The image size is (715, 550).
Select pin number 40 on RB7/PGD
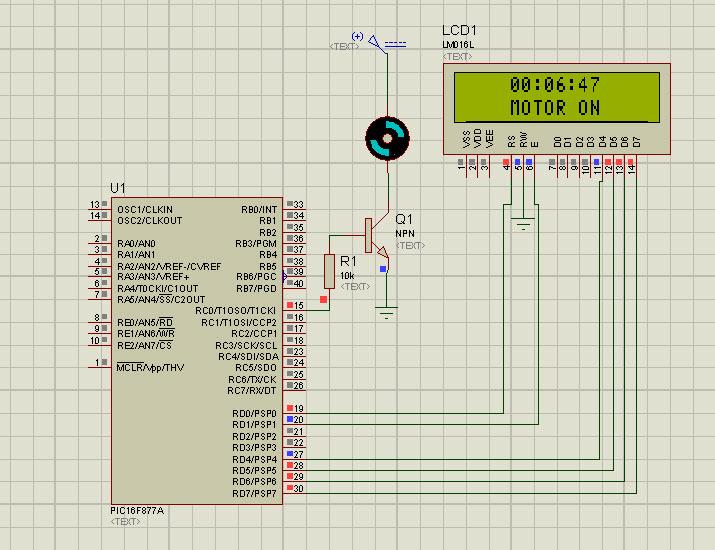coord(299,284)
